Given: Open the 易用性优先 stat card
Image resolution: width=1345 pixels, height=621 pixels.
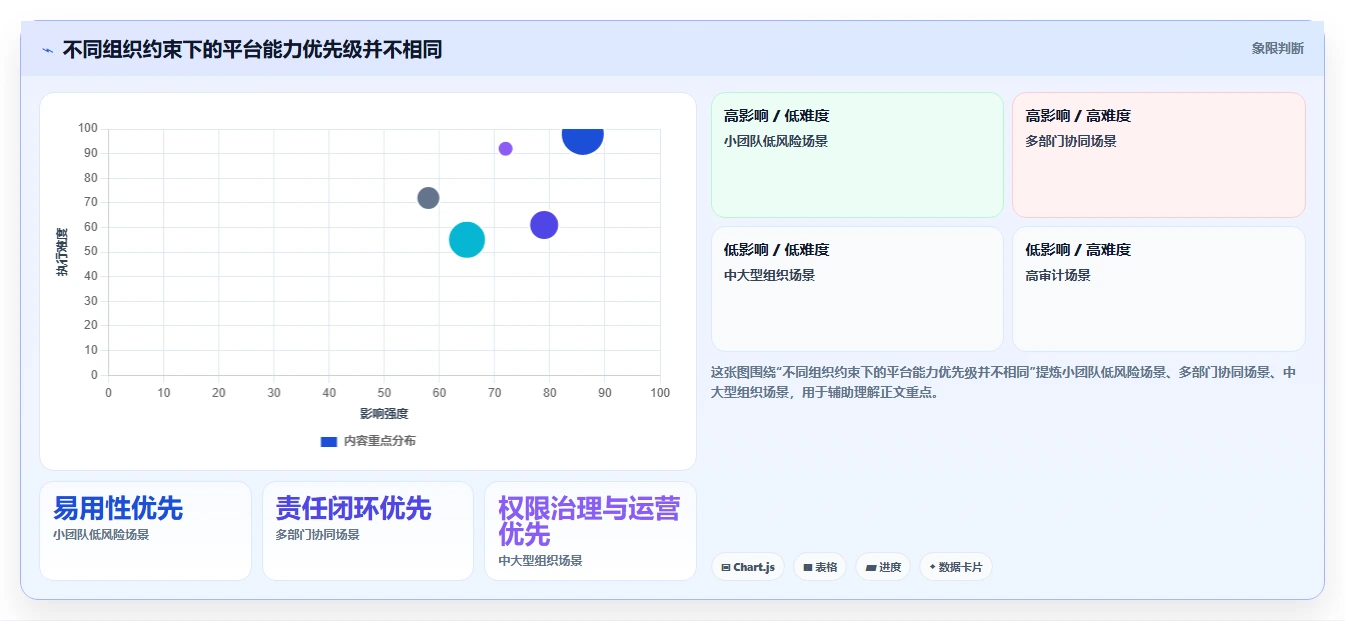Looking at the screenshot, I should click(x=145, y=531).
